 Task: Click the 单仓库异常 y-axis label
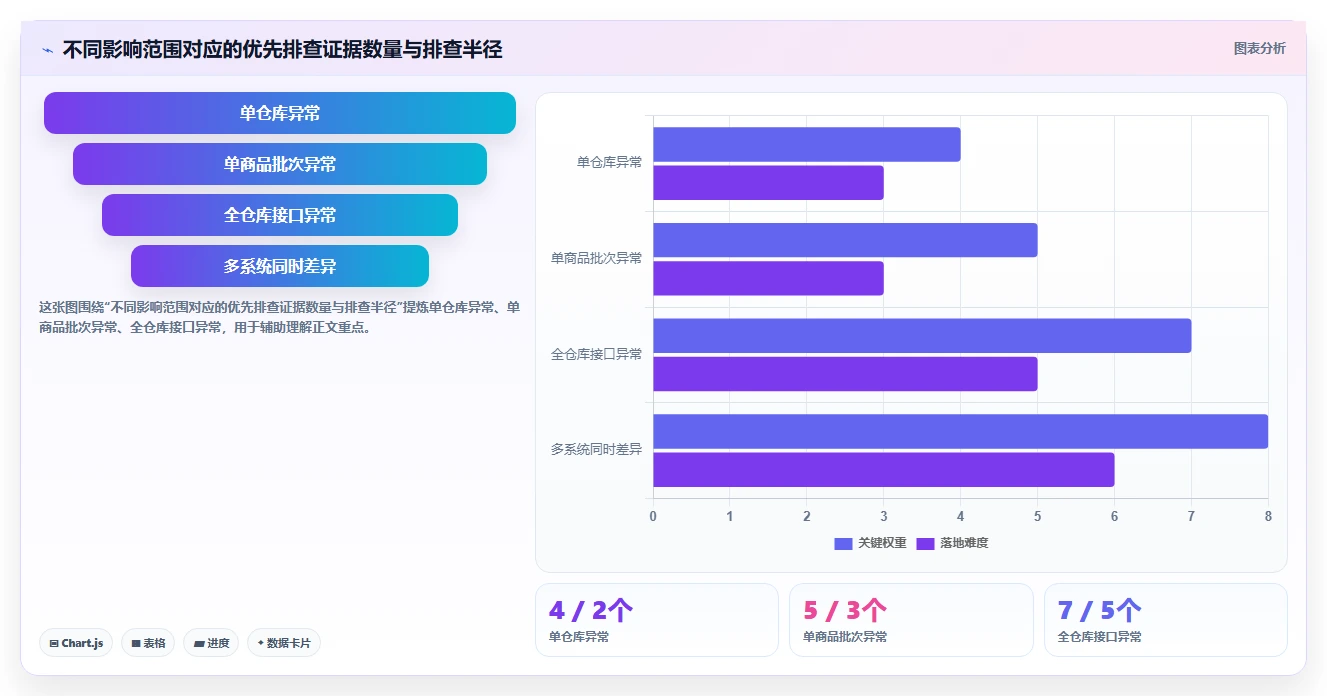[609, 162]
